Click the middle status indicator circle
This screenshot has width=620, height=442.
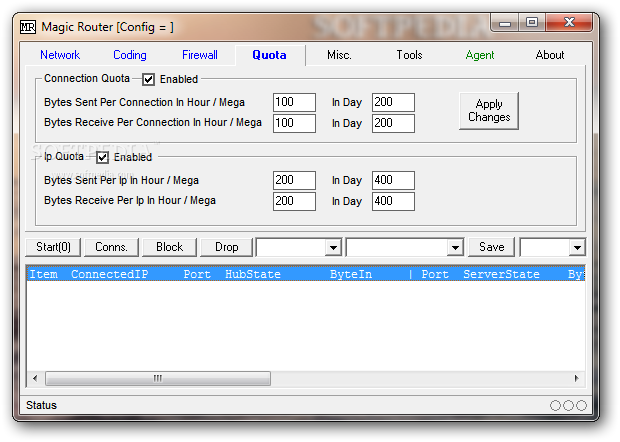point(568,405)
